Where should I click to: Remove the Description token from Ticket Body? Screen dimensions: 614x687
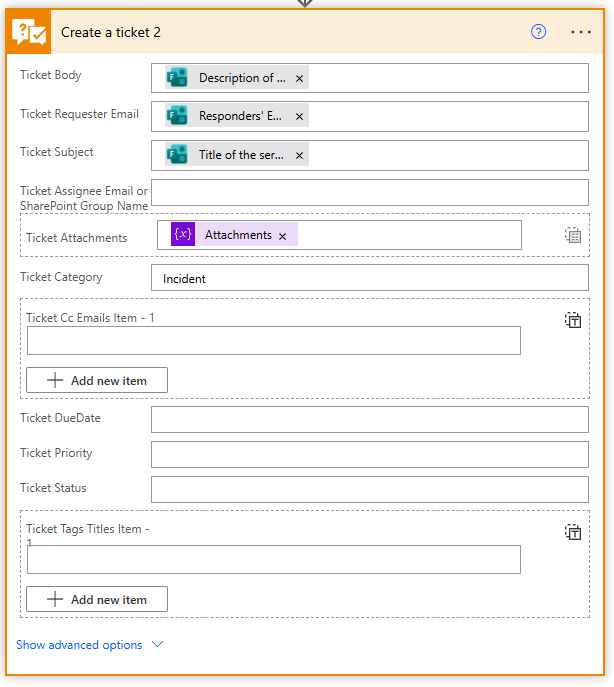coord(299,78)
